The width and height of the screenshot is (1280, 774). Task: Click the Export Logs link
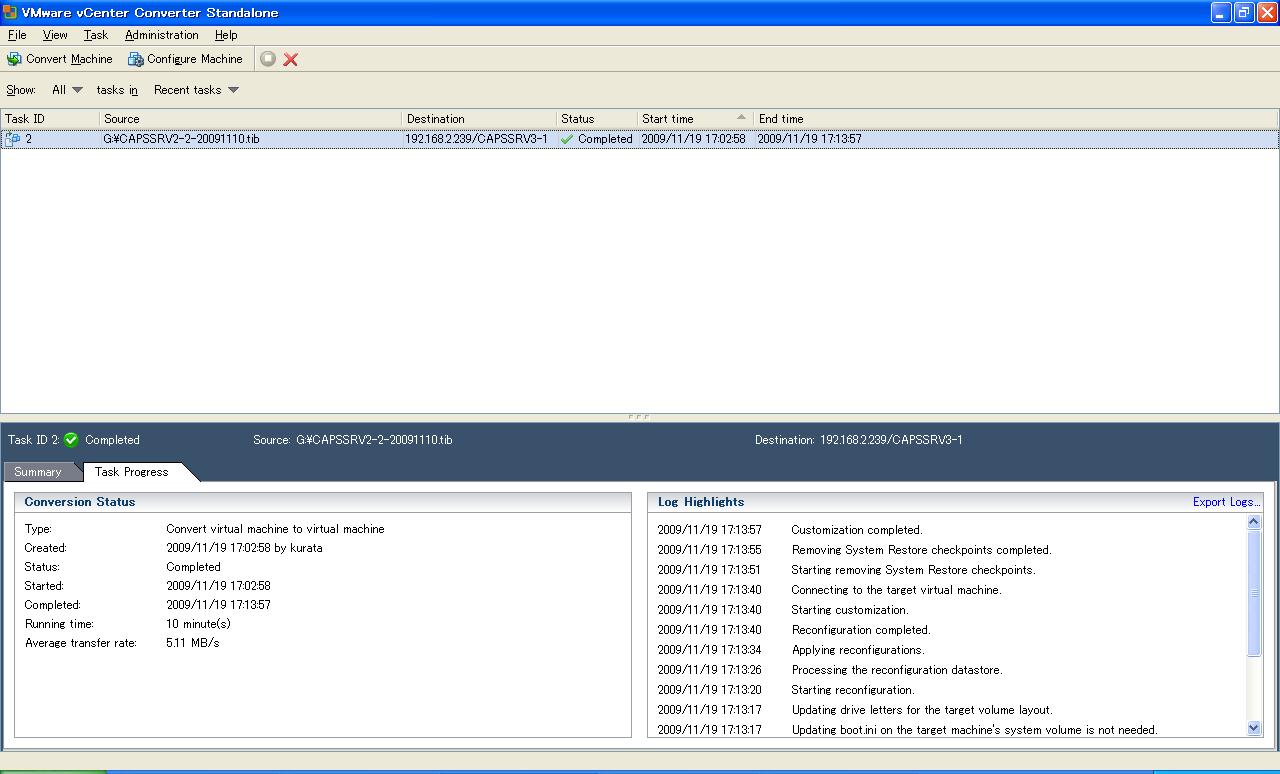1227,502
